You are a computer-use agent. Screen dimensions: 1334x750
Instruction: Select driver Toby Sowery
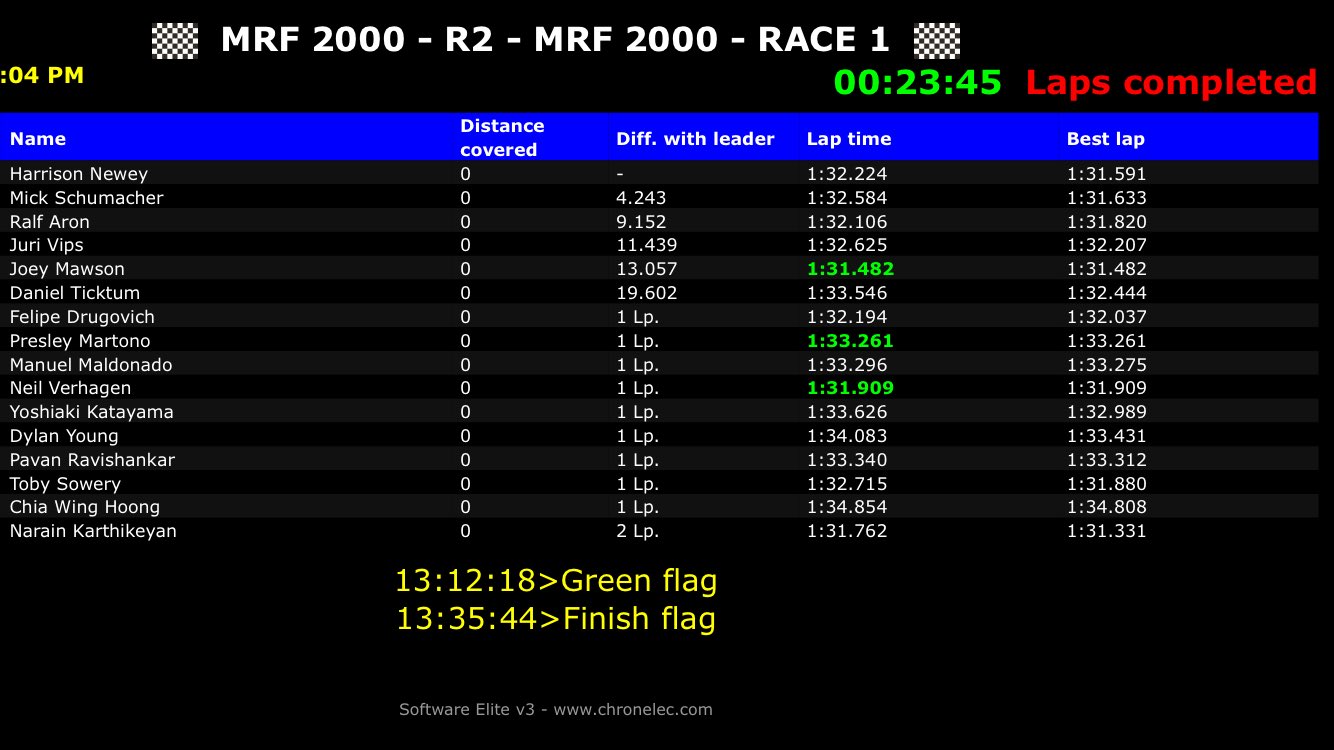pyautogui.click(x=65, y=484)
